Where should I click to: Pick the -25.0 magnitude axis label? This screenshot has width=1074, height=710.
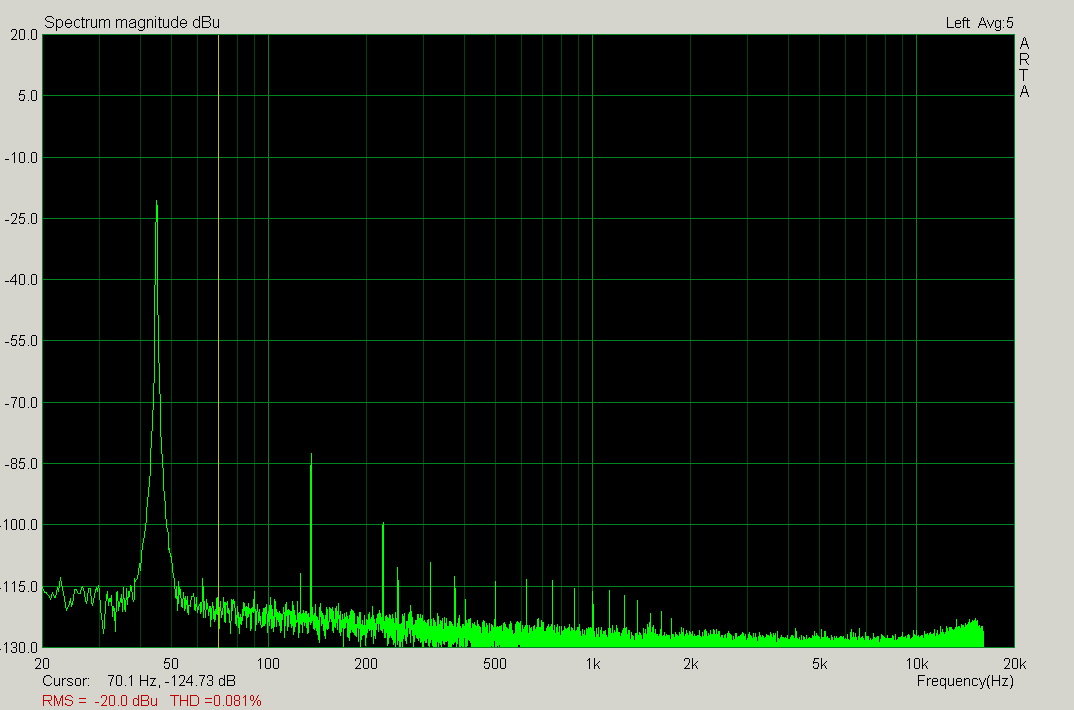[21, 219]
